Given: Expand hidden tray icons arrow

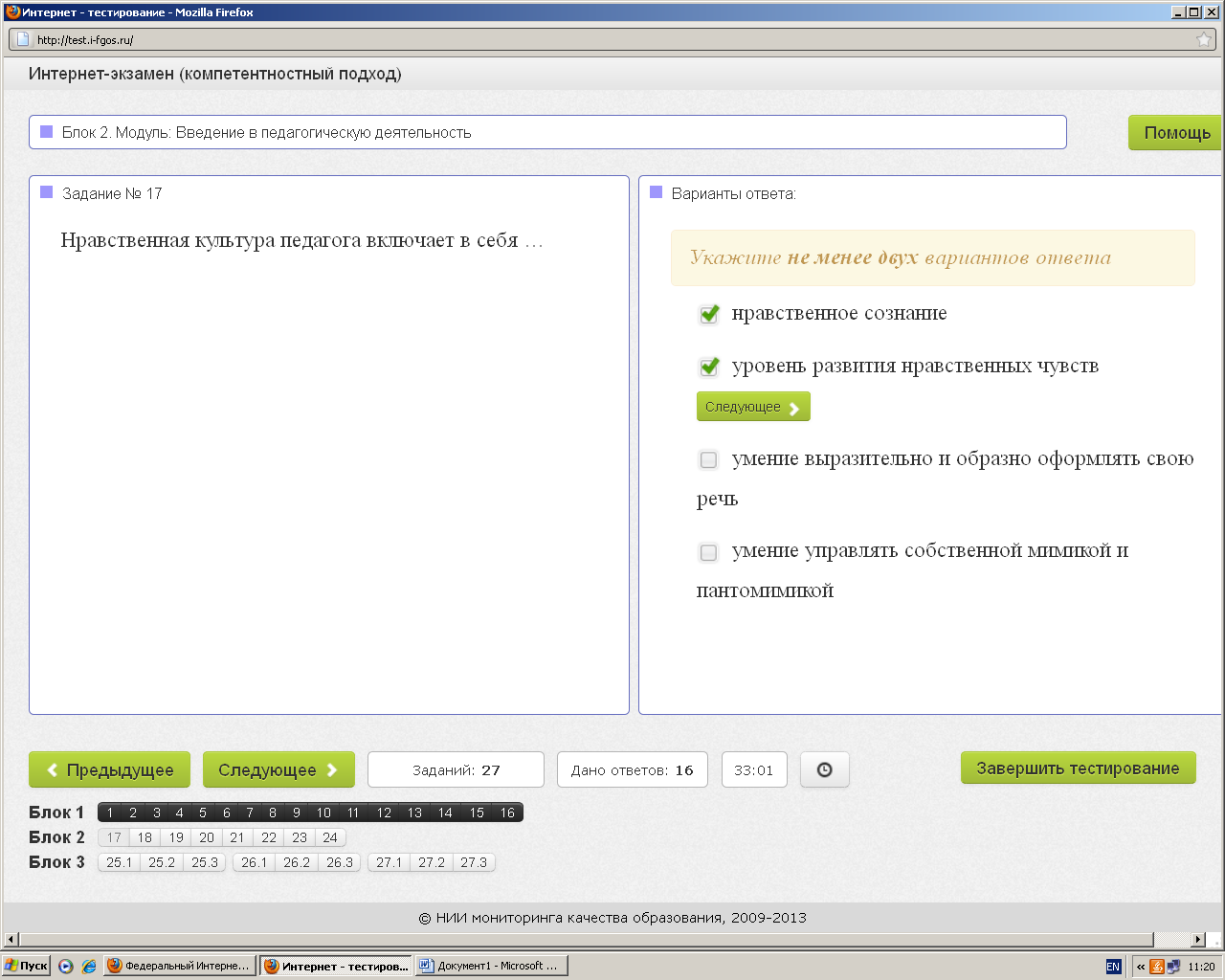Looking at the screenshot, I should (1141, 967).
